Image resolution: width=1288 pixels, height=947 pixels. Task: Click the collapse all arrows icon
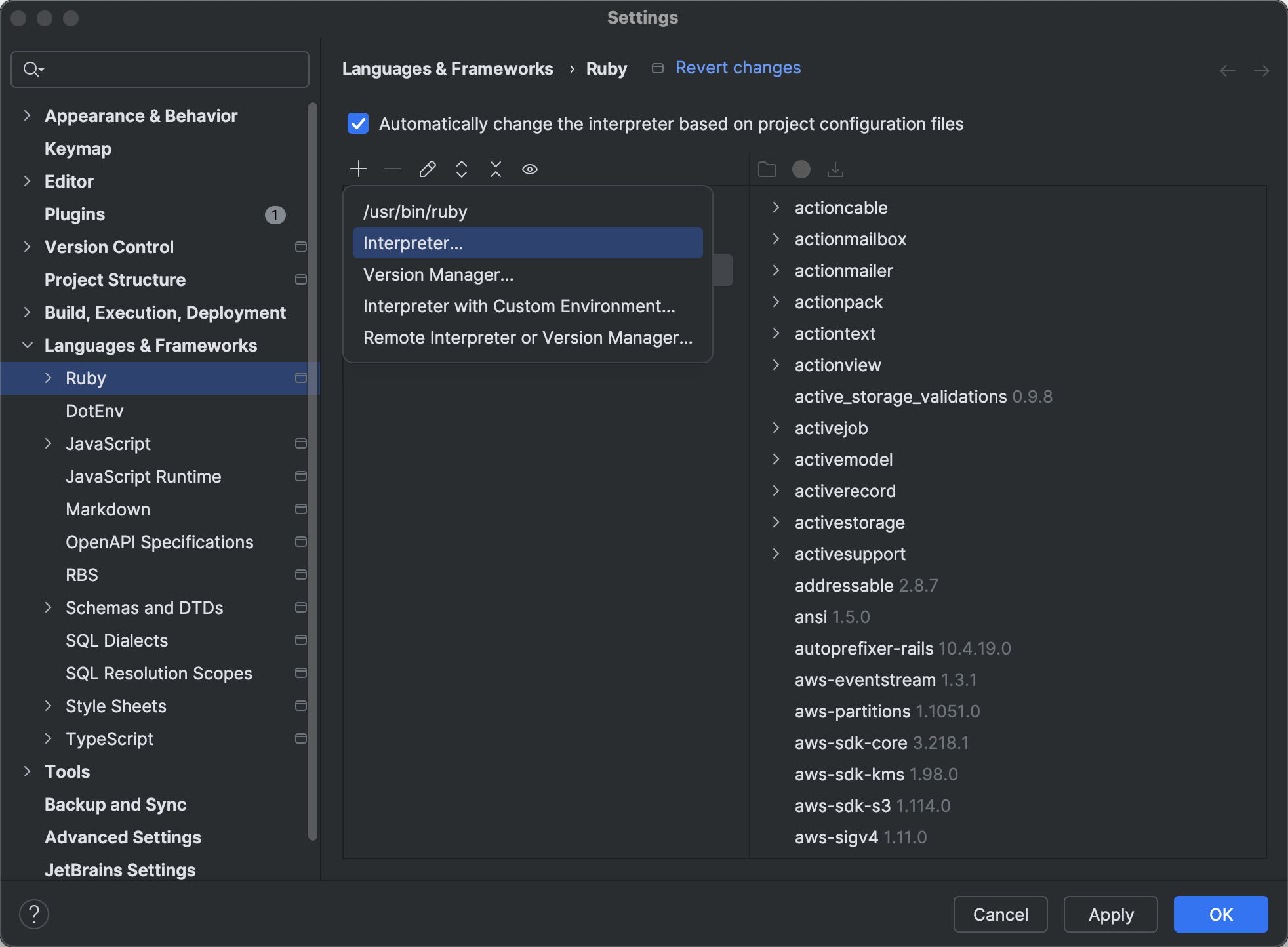click(496, 169)
